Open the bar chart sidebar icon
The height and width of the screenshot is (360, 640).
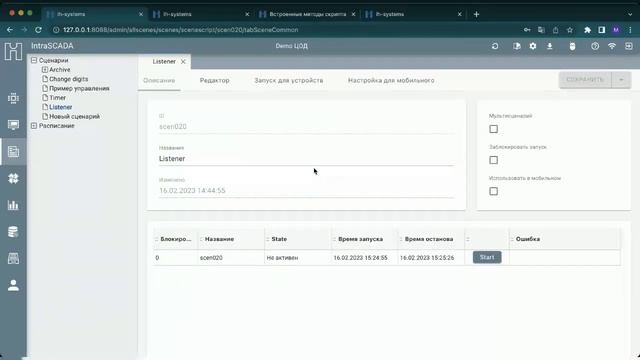tap(13, 205)
